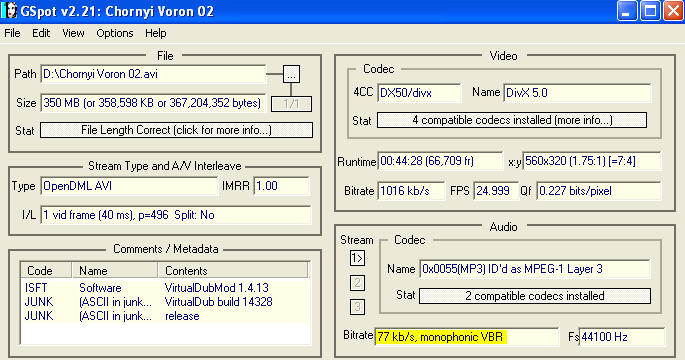This screenshot has height=360, width=685.
Task: Click the Path input field
Action: coord(153,74)
